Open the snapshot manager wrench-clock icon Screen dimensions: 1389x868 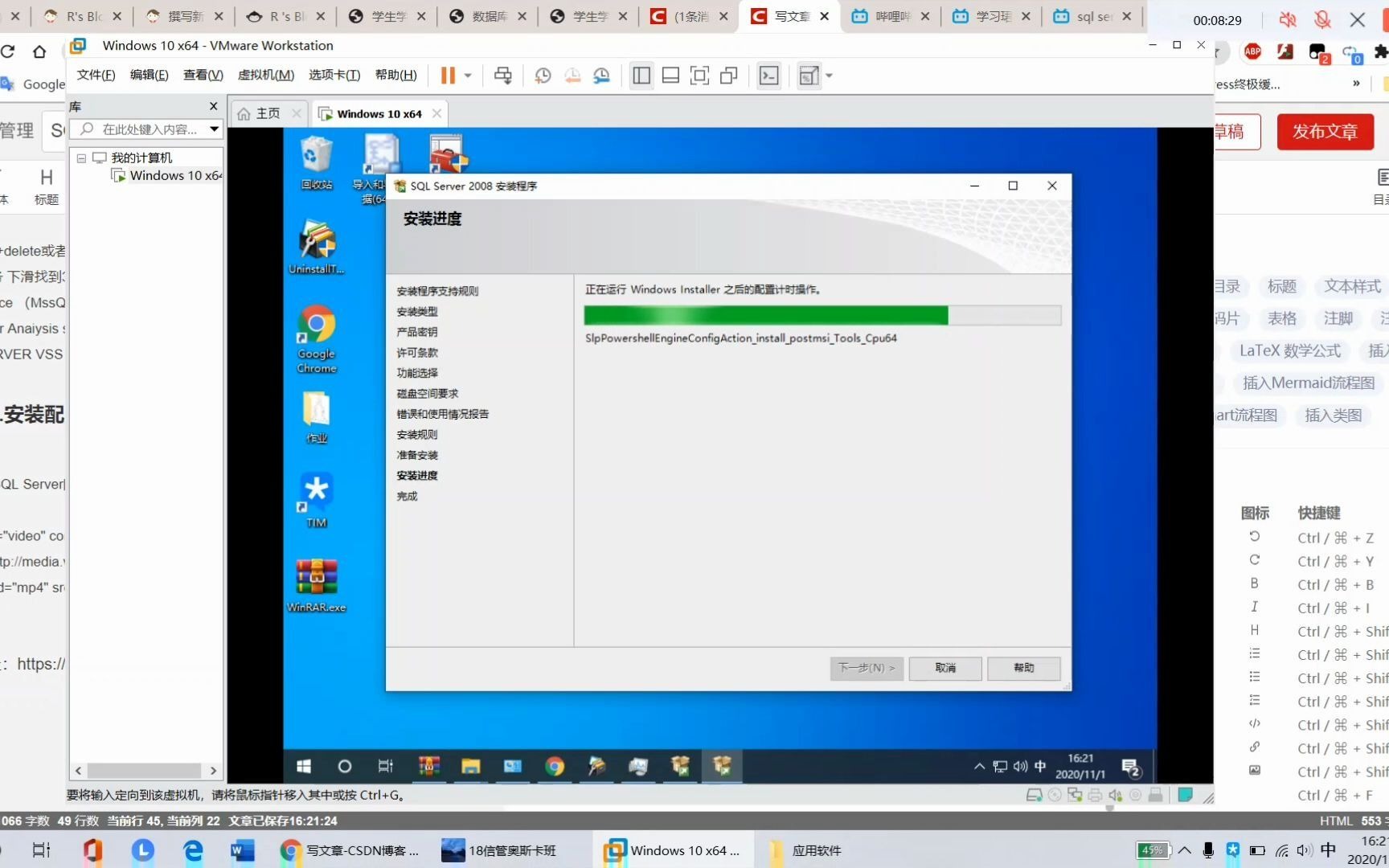(x=601, y=76)
